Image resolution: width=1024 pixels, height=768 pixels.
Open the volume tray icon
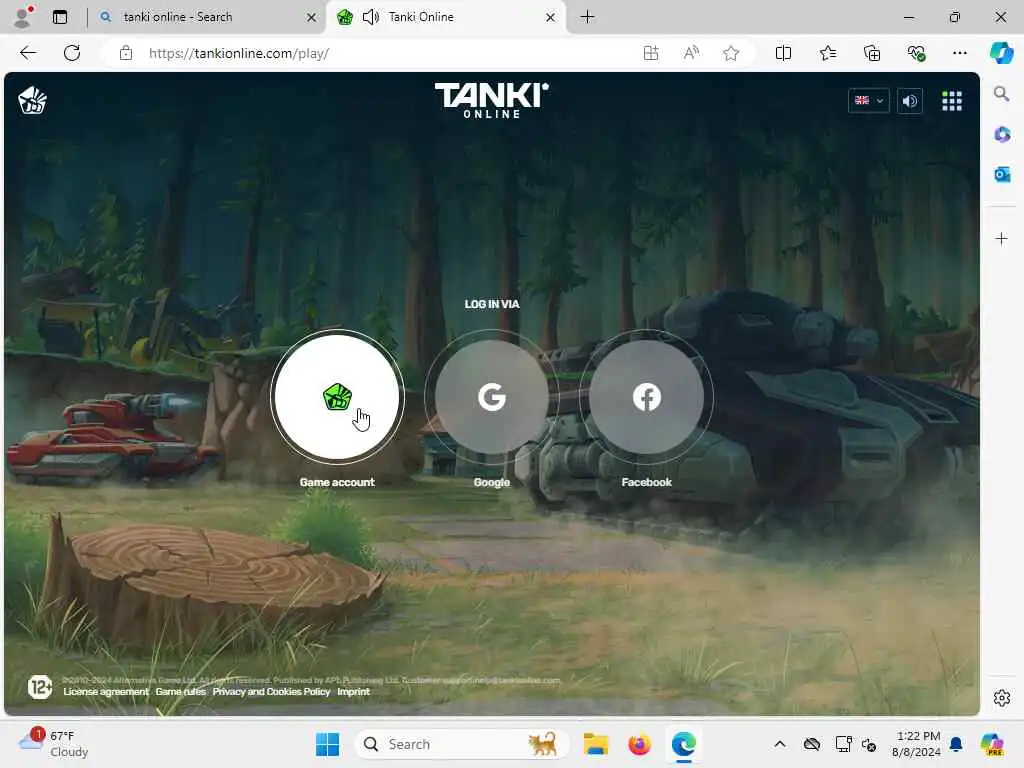[869, 744]
